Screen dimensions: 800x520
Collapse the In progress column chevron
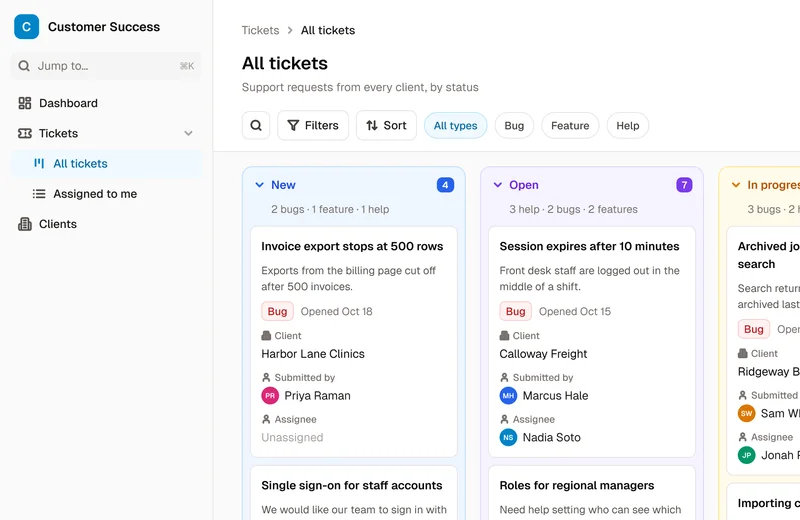[x=736, y=185]
